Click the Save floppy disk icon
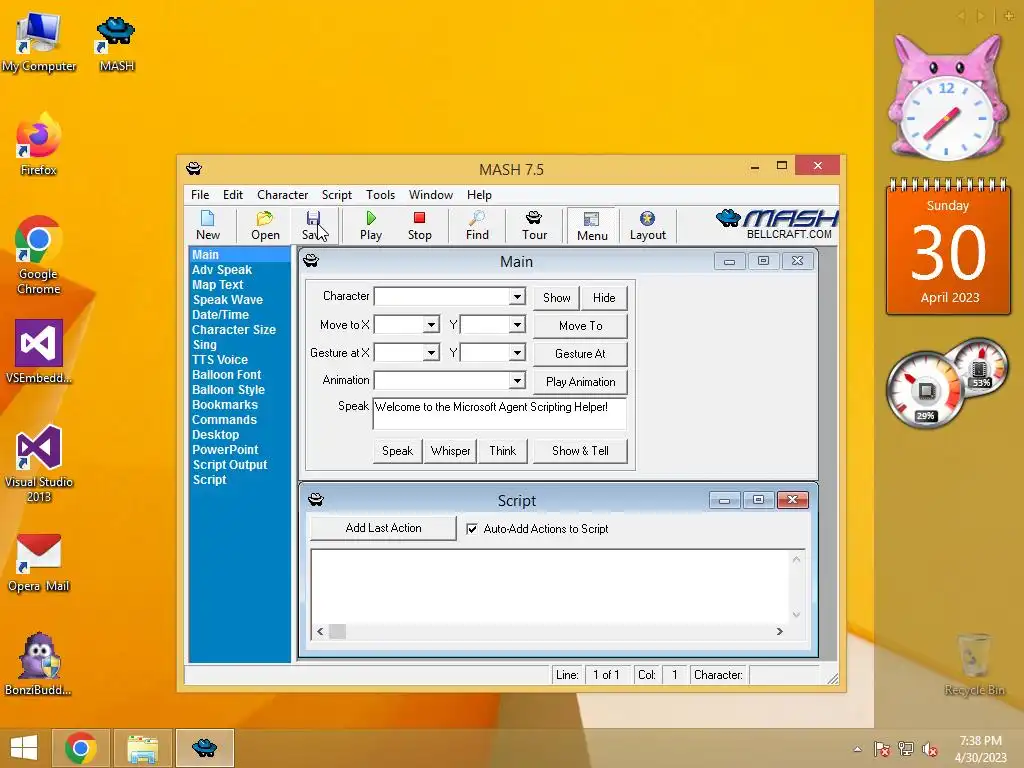 coord(313,225)
